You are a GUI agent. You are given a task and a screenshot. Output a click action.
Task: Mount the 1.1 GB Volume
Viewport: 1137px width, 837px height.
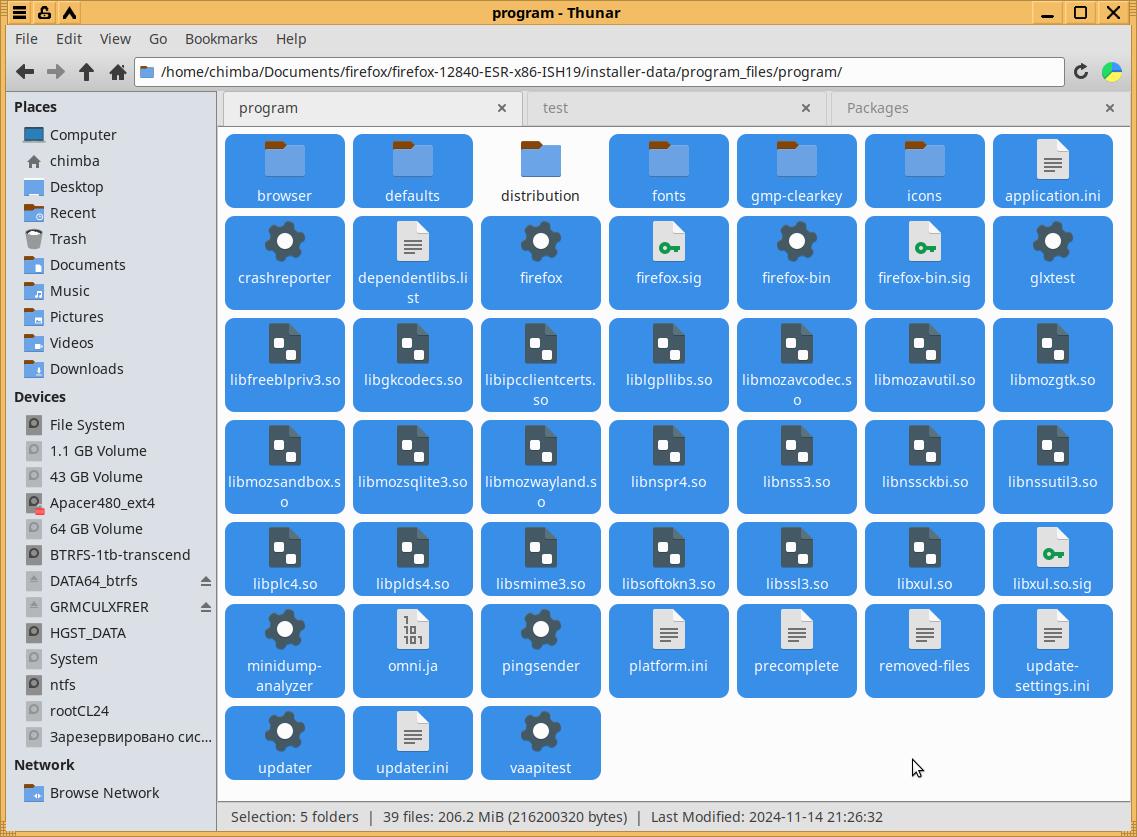pos(111,451)
